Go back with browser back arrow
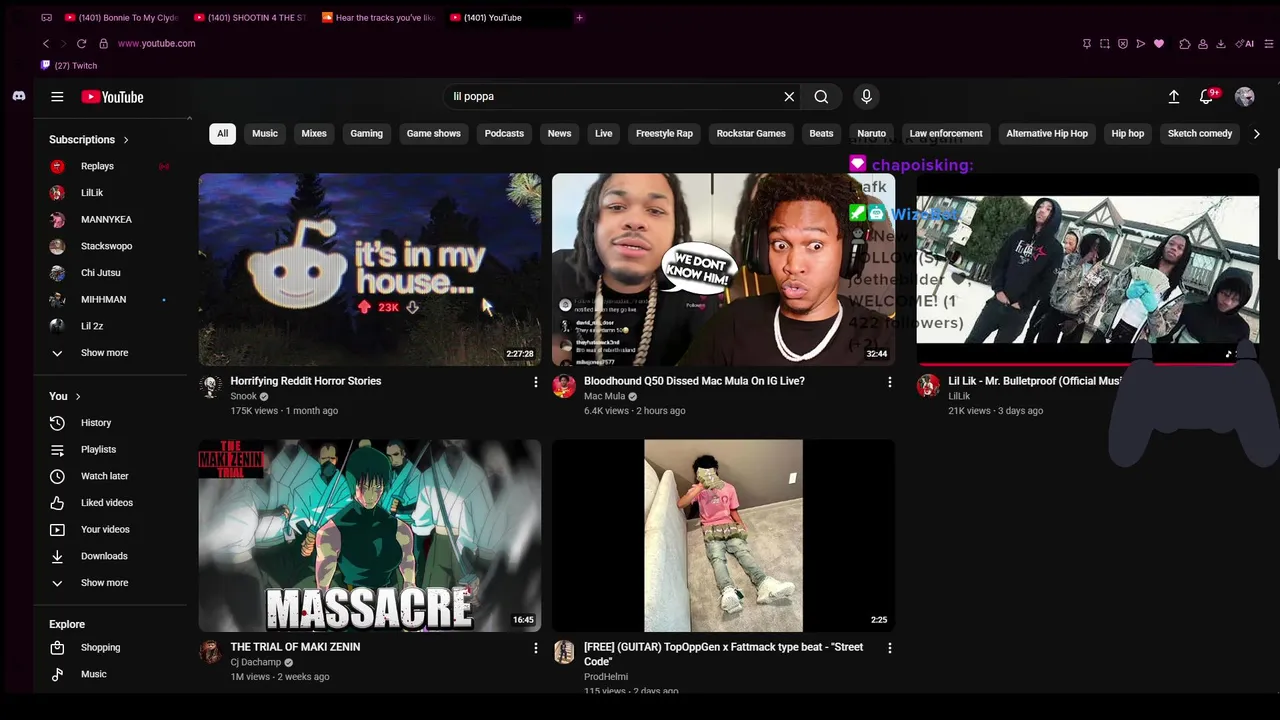The image size is (1280, 720). click(x=46, y=44)
